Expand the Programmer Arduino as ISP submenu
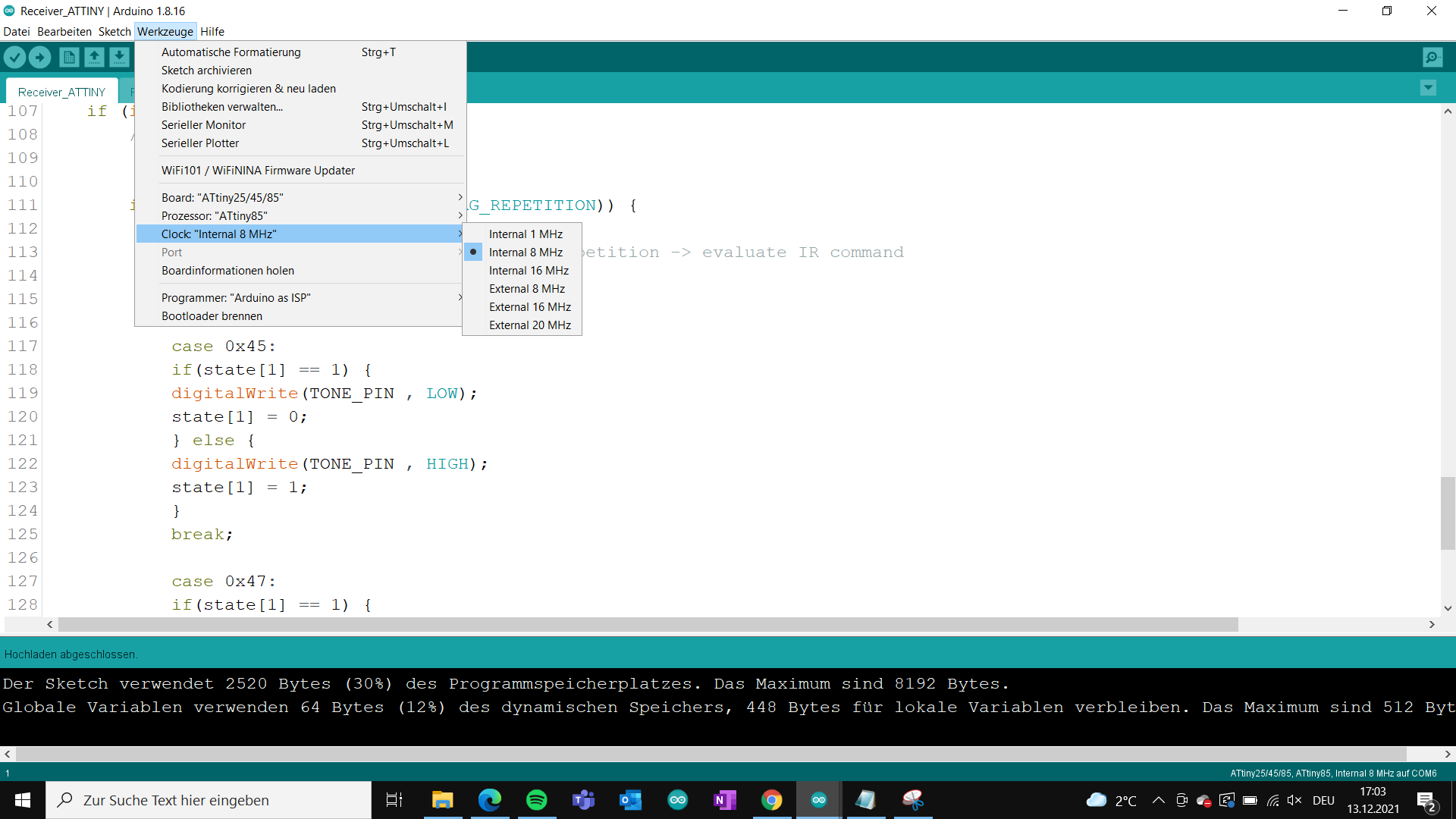Image resolution: width=1456 pixels, height=819 pixels. (300, 298)
